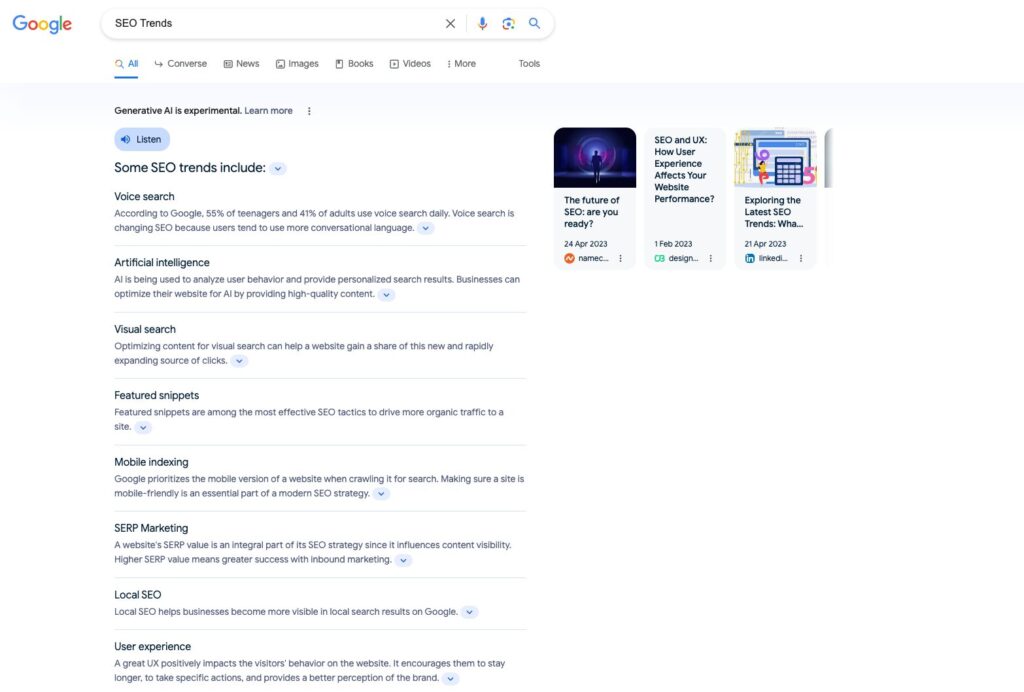1024x692 pixels.
Task: Expand the Local SEO section chevron
Action: (469, 612)
